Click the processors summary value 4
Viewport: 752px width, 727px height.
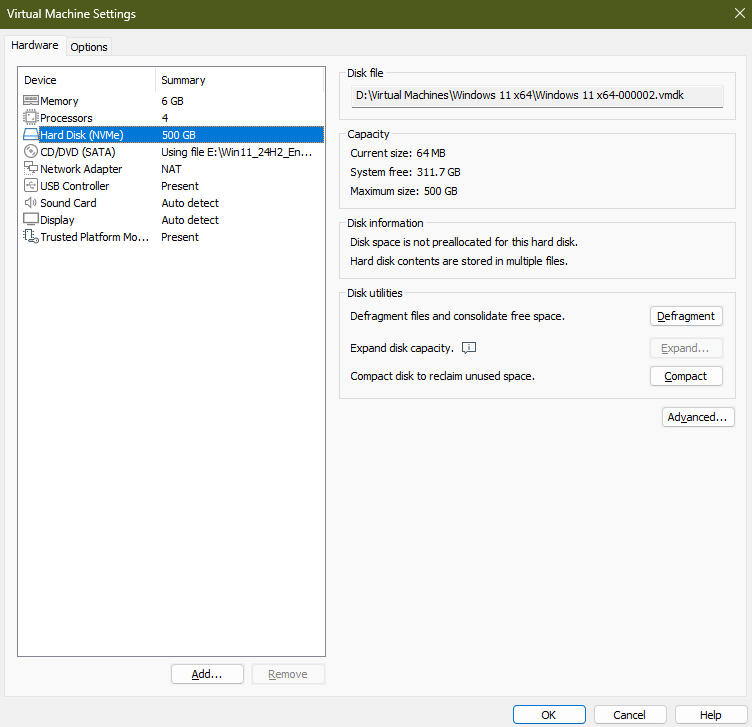tap(165, 118)
